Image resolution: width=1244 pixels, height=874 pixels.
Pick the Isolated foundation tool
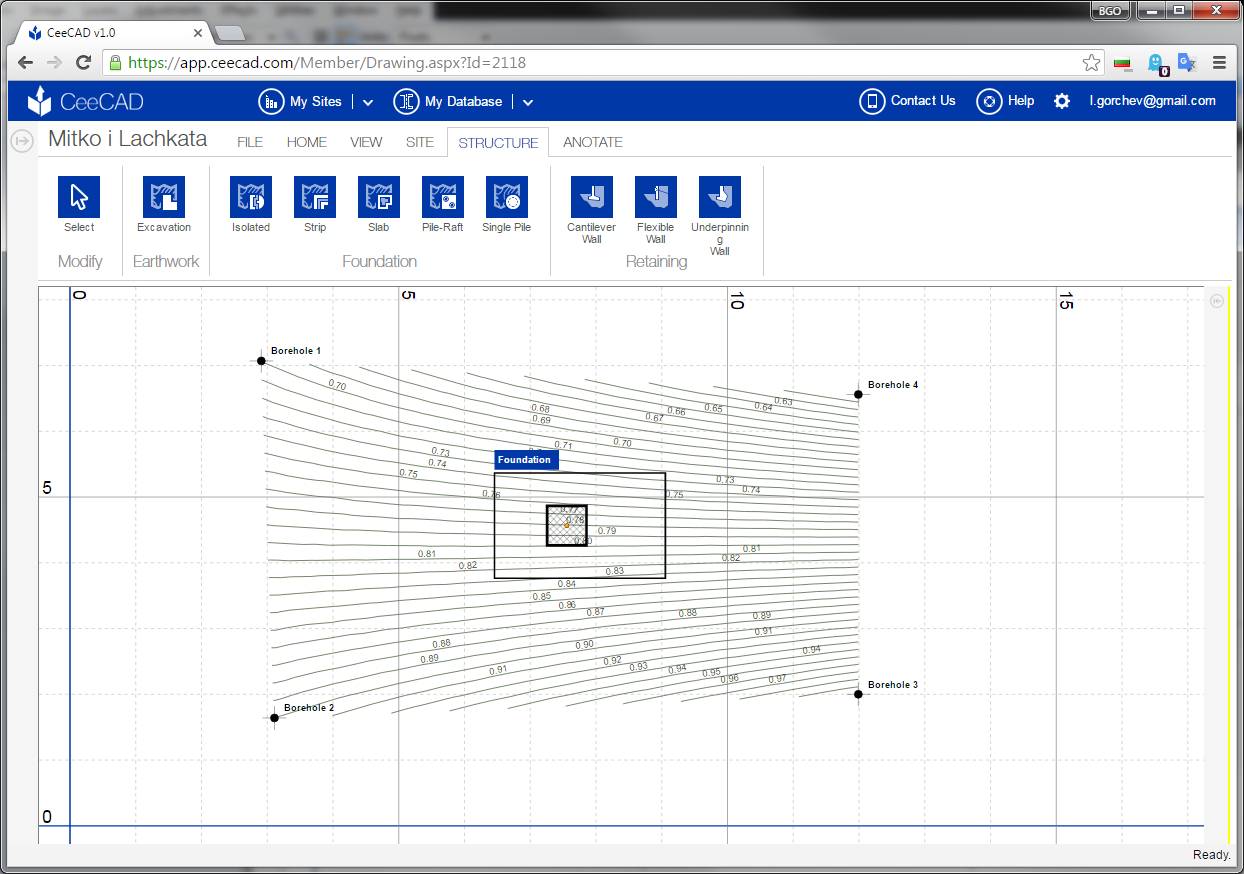pos(251,197)
